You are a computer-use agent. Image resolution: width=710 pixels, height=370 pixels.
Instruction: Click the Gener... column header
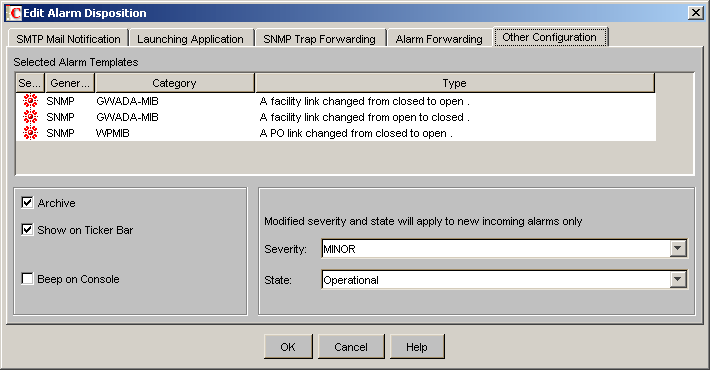70,83
